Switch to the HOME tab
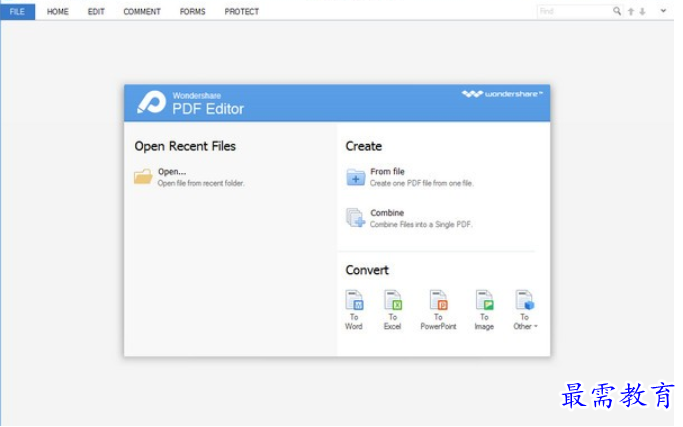683x427 pixels. click(57, 12)
